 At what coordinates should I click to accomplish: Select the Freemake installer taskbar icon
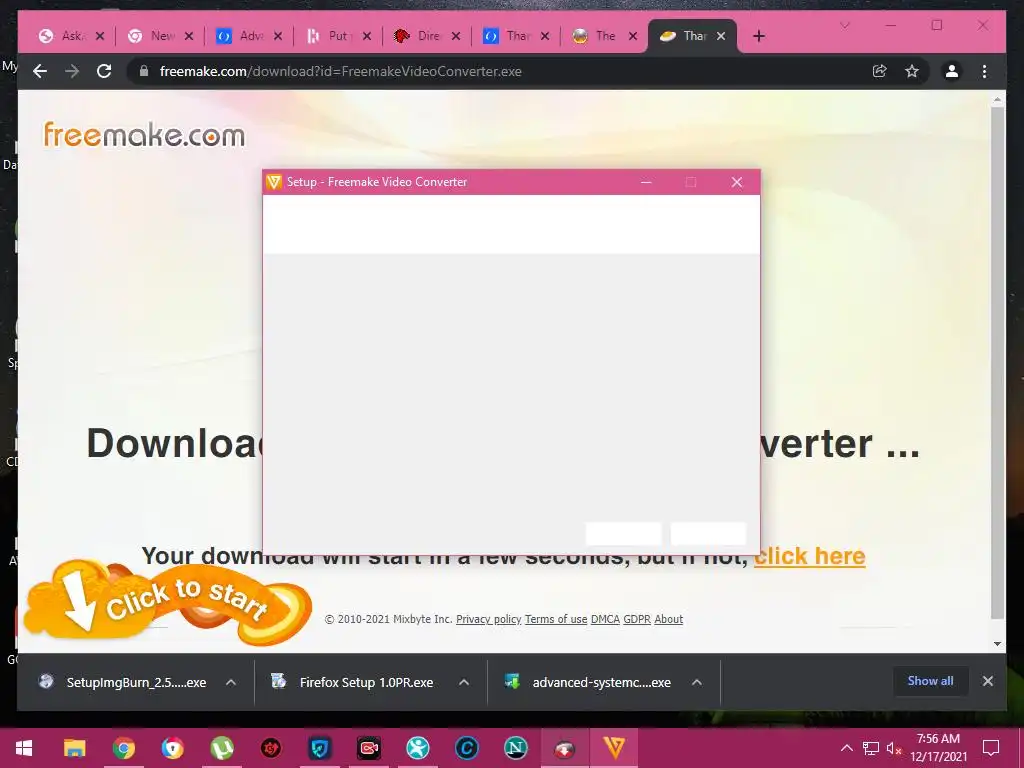click(x=614, y=748)
